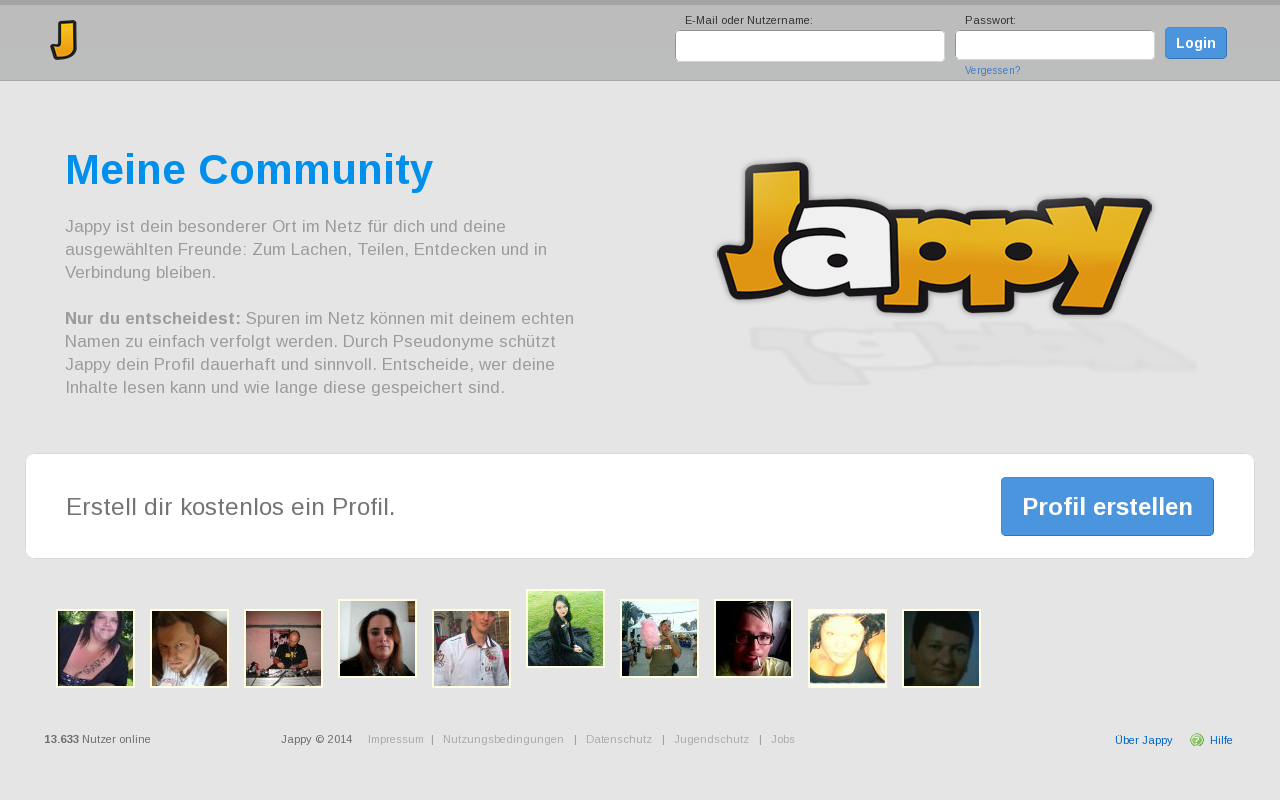Click the small Jappy J logo icon

[64, 40]
